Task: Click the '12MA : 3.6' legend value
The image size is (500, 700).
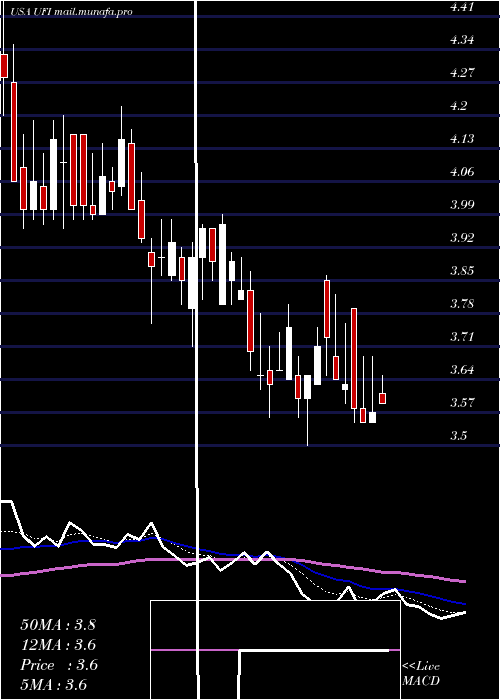Action: point(58,645)
